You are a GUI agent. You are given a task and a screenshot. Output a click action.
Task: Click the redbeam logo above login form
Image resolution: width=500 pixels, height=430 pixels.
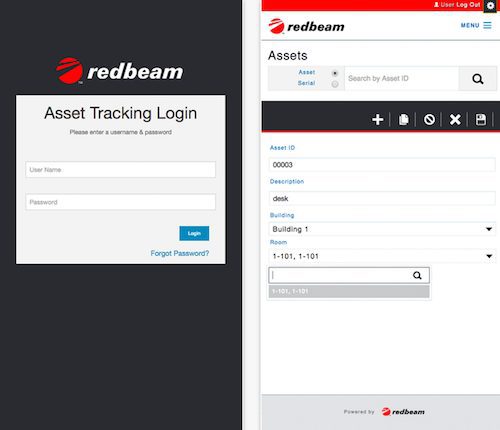pyautogui.click(x=120, y=71)
